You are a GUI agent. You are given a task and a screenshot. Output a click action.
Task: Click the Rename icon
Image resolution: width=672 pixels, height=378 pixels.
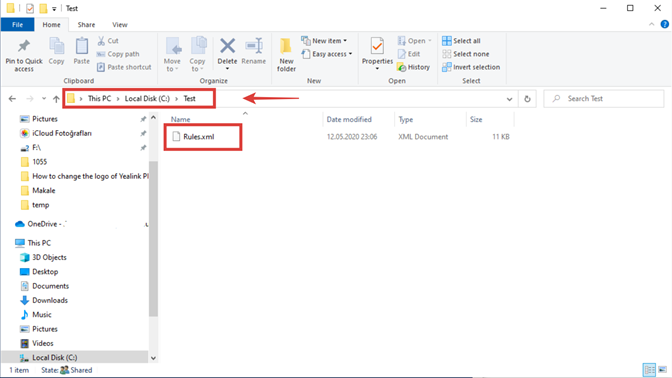point(254,51)
